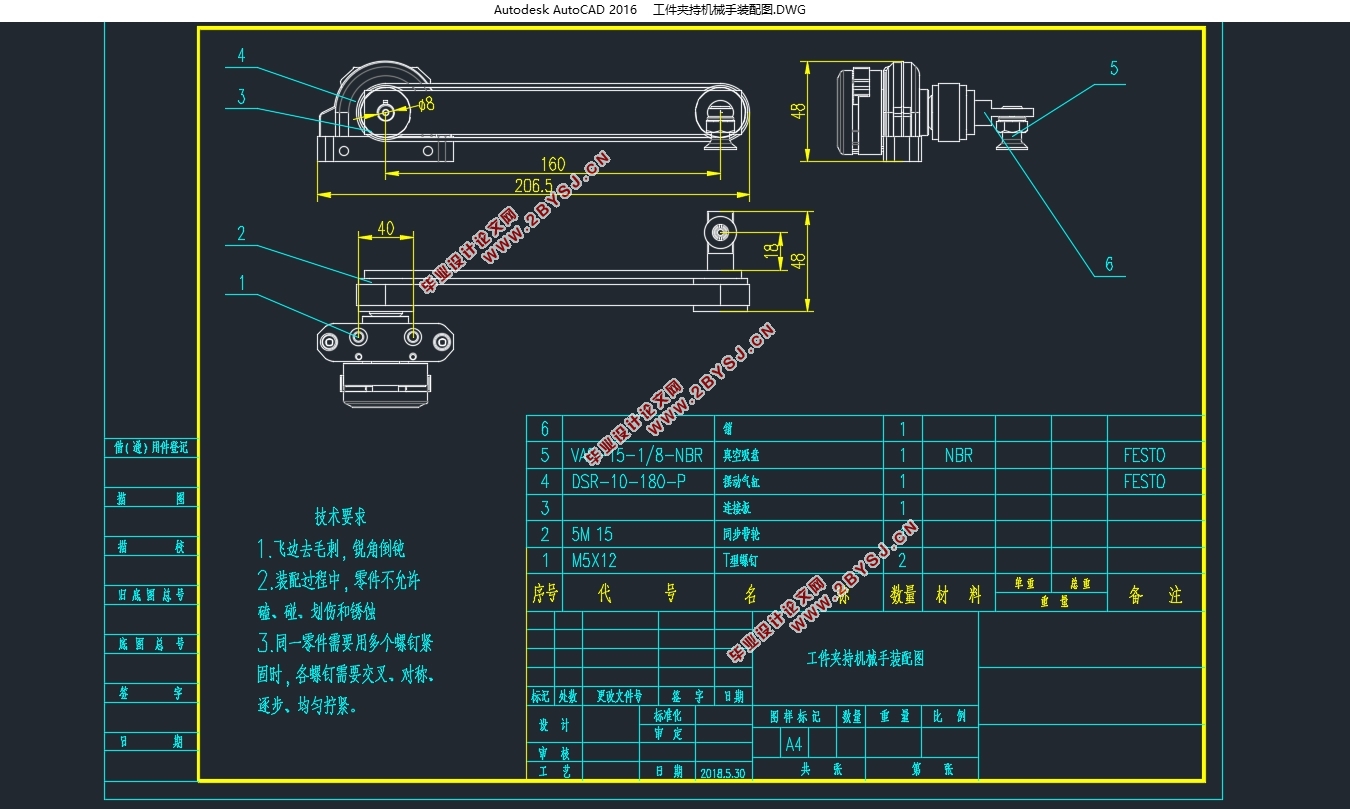Image resolution: width=1350 pixels, height=809 pixels.
Task: Select the 工件夹持机械手装配图 title block text
Action: coord(865,659)
